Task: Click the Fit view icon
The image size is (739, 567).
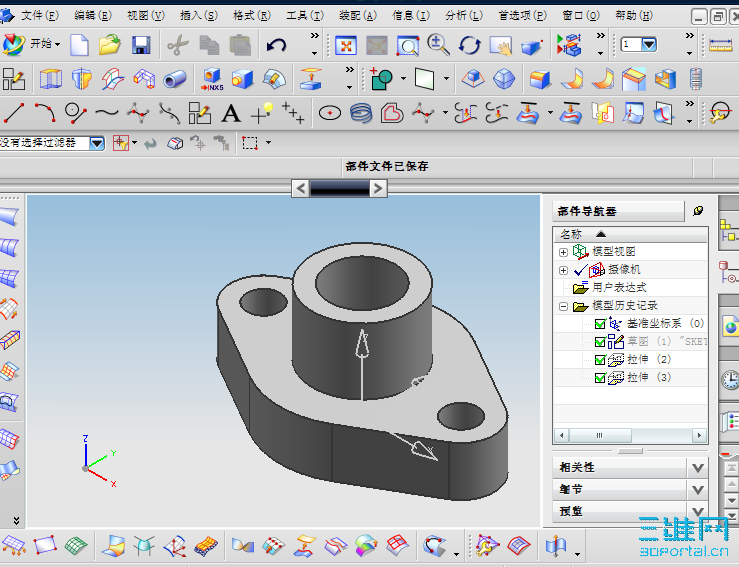Action: tap(346, 46)
